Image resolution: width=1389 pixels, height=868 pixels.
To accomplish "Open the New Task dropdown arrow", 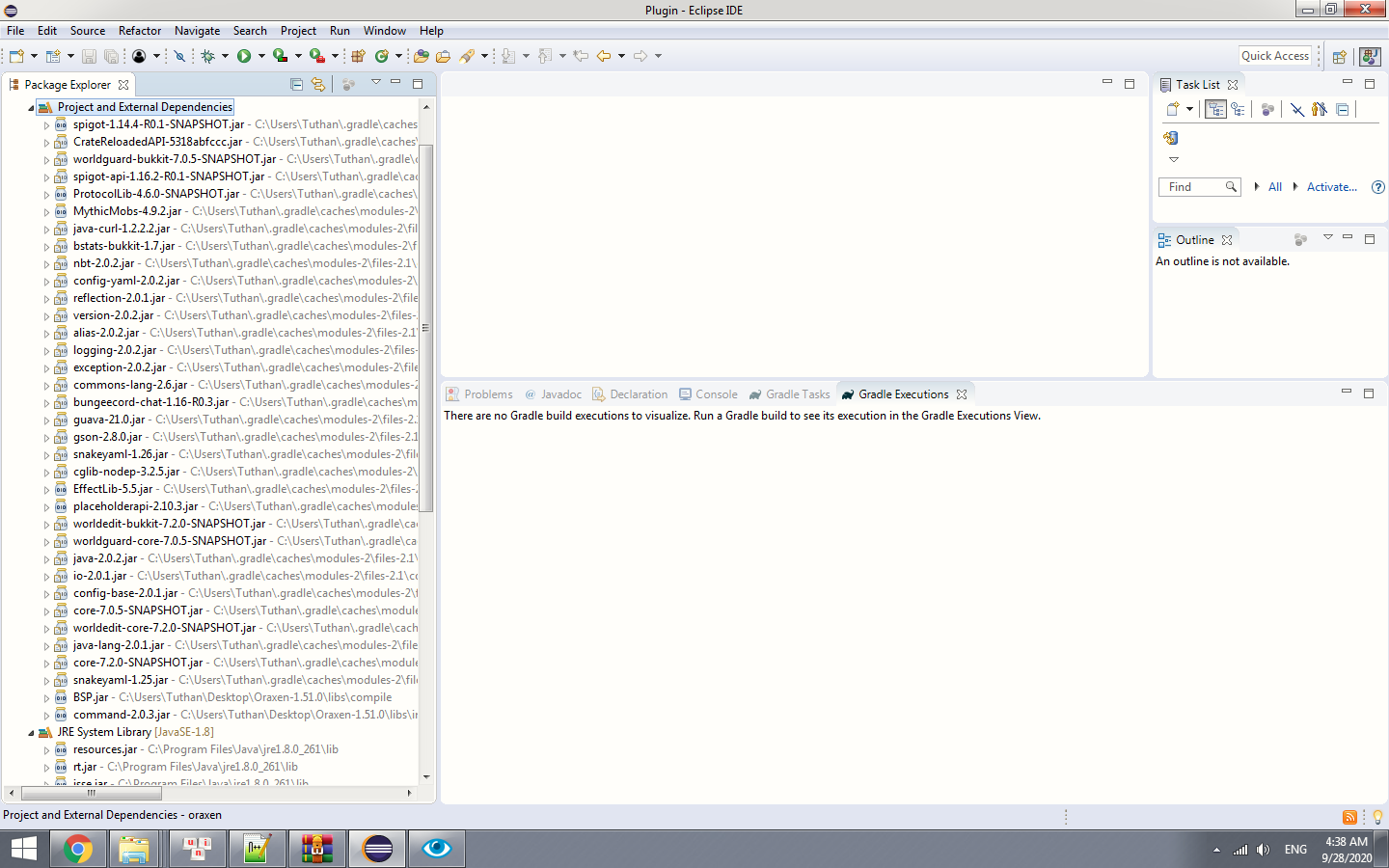I will pos(1189,109).
